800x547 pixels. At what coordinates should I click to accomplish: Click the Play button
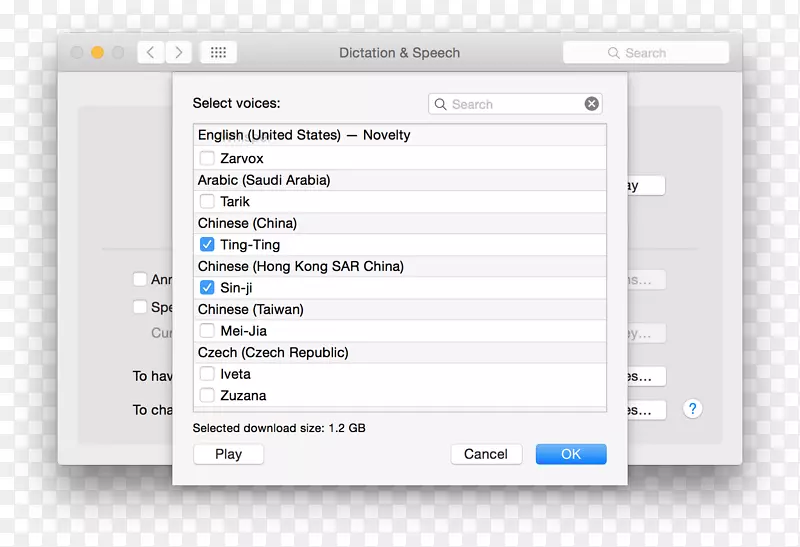(x=229, y=454)
